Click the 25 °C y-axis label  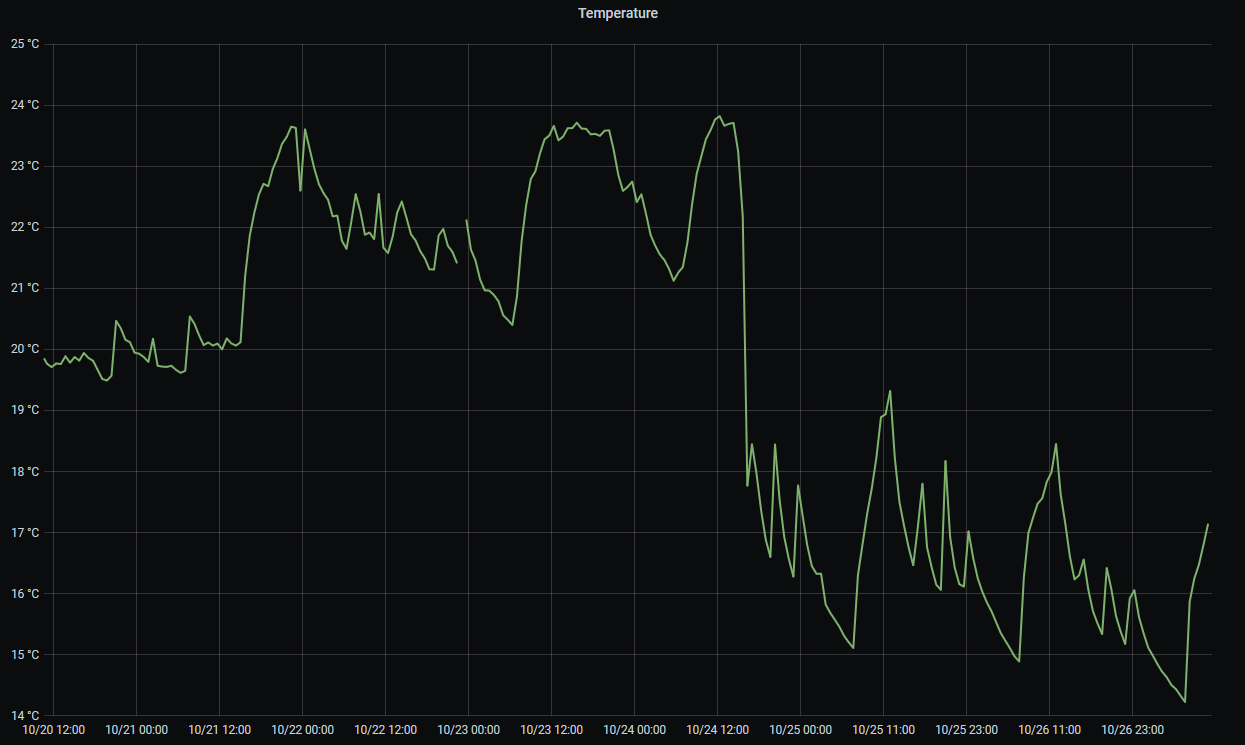25,44
